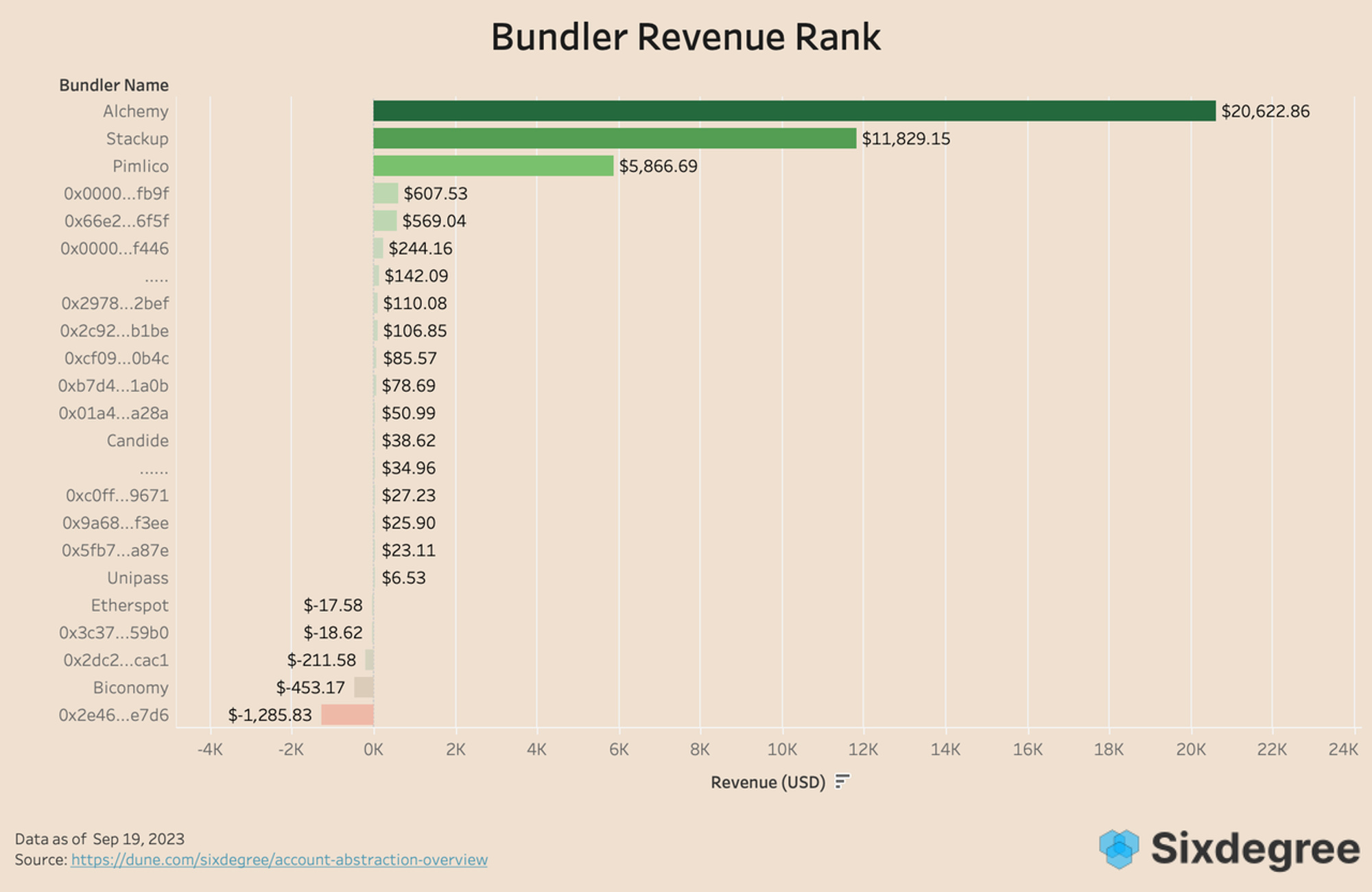Click the 0x0000...fb9f revenue bar
1372x892 pixels.
pos(386,193)
